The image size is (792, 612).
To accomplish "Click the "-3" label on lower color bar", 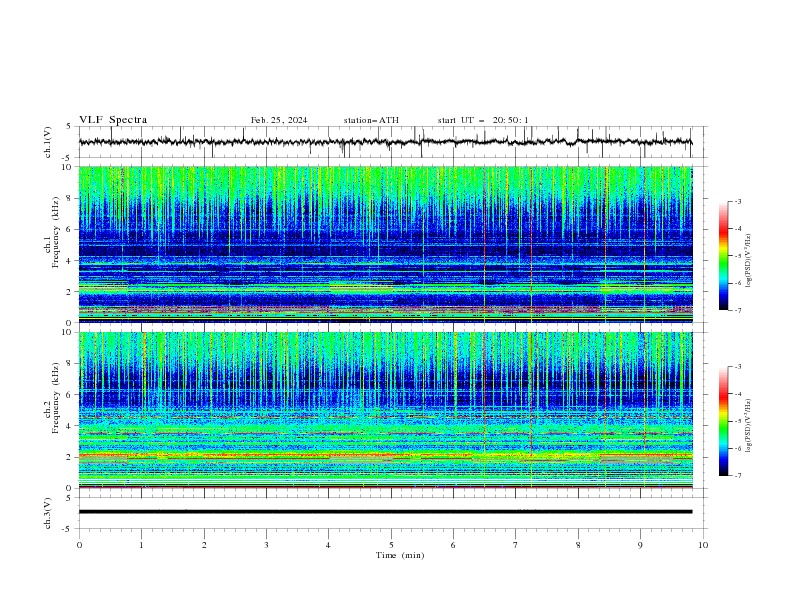I will pos(737,367).
